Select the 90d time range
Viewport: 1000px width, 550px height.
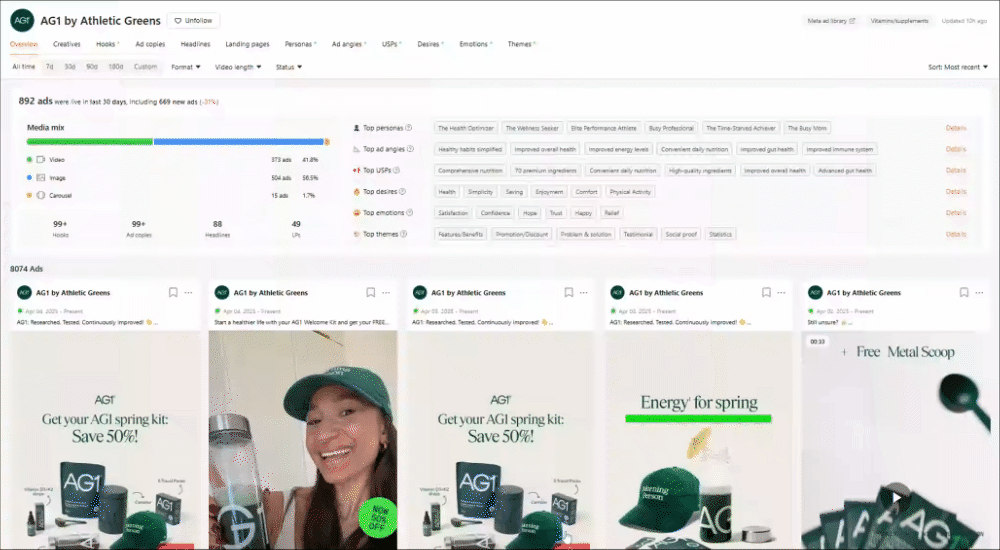pyautogui.click(x=92, y=66)
